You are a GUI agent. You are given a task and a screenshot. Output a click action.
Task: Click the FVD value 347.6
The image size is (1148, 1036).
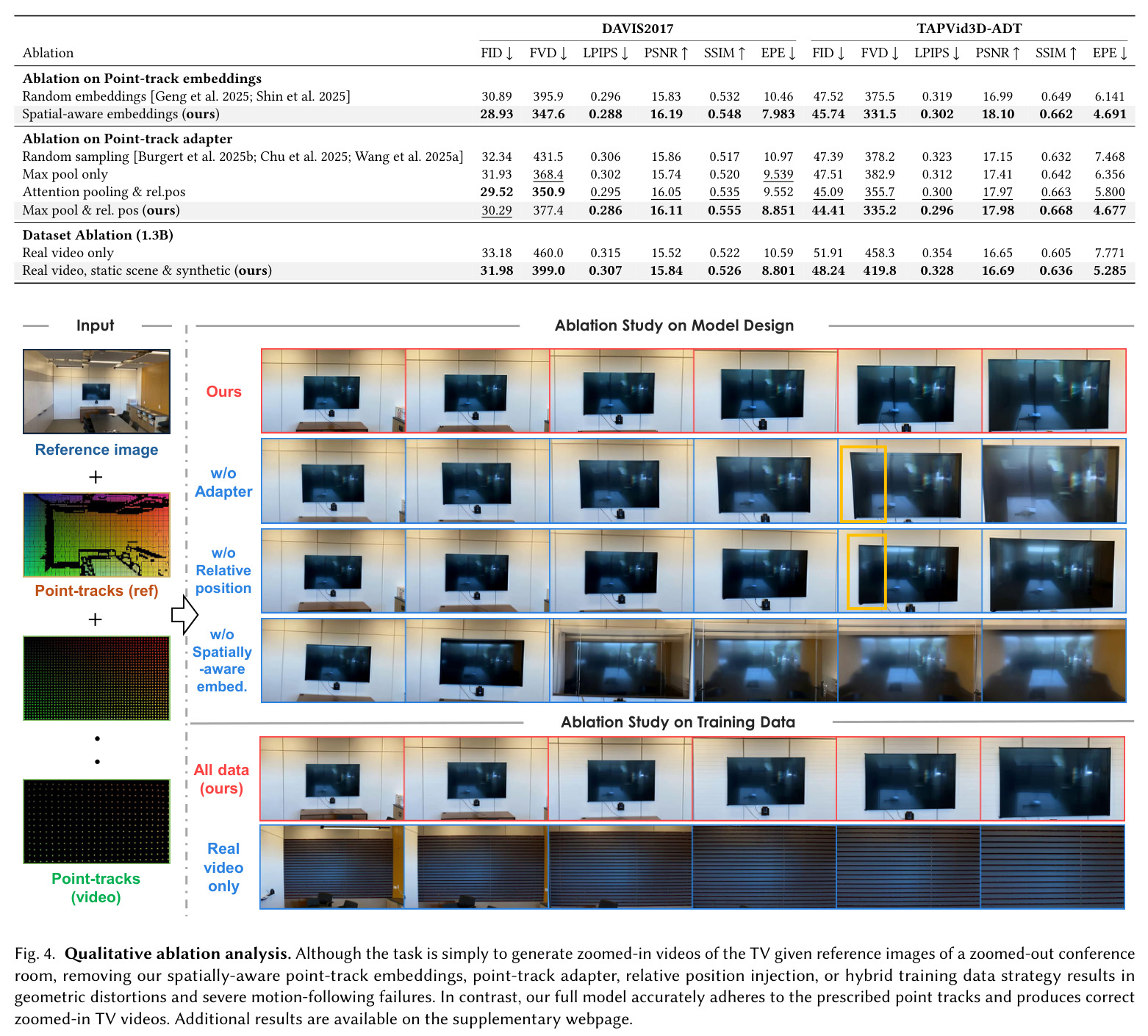pos(548,114)
